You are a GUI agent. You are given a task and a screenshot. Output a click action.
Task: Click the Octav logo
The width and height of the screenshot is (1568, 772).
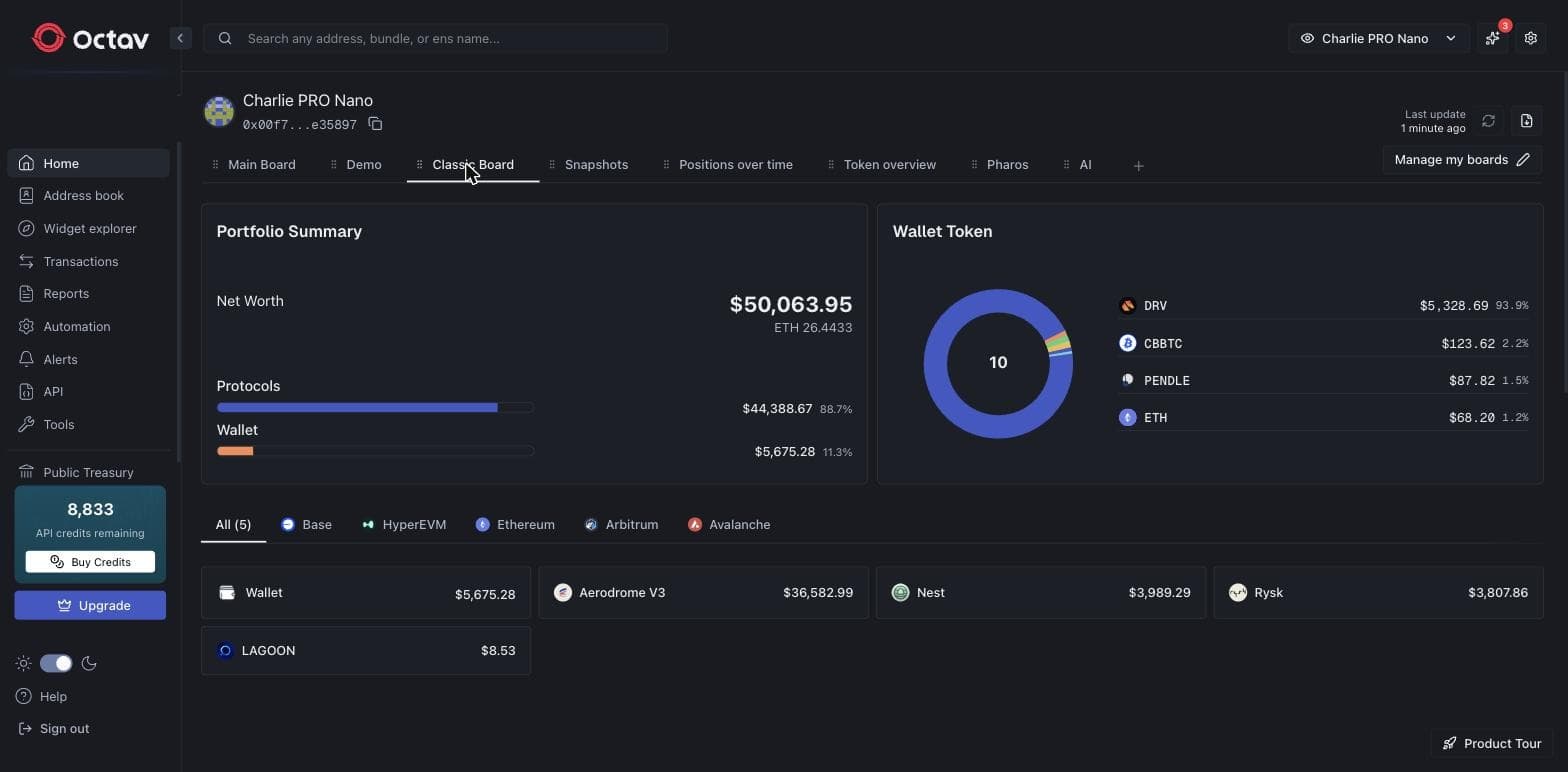click(x=90, y=38)
